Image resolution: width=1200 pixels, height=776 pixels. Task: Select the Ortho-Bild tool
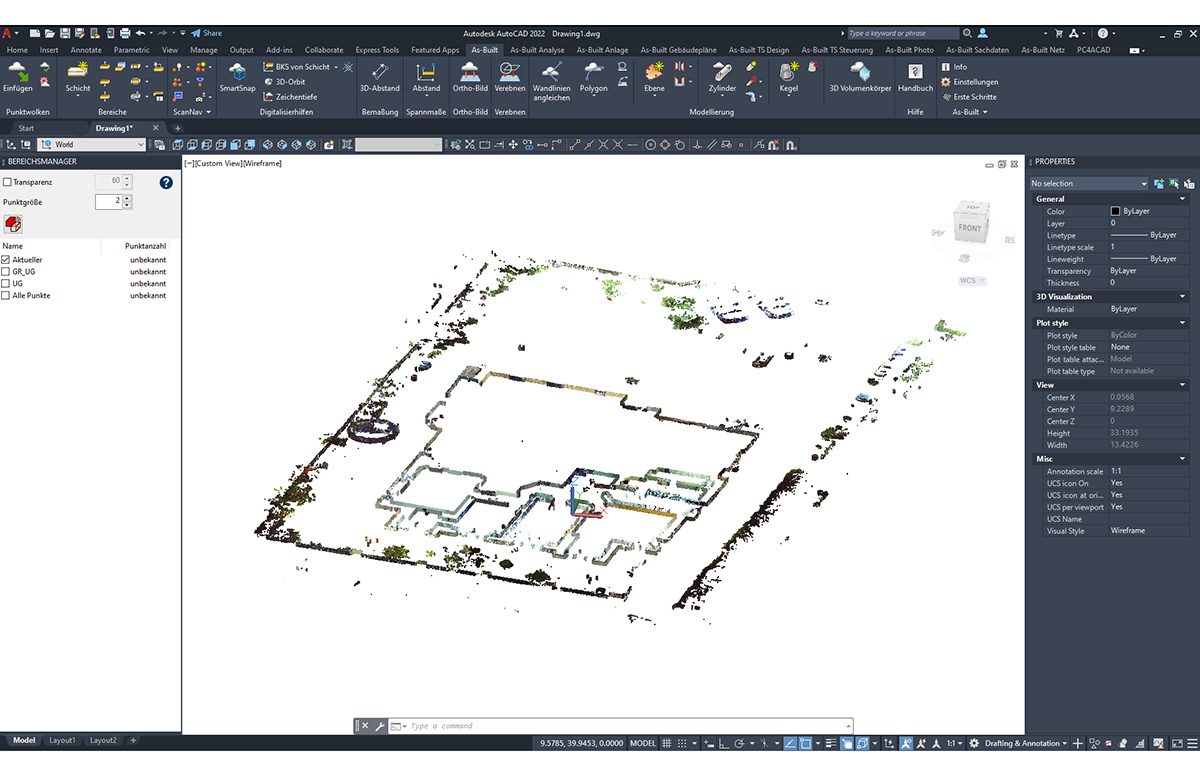click(469, 80)
